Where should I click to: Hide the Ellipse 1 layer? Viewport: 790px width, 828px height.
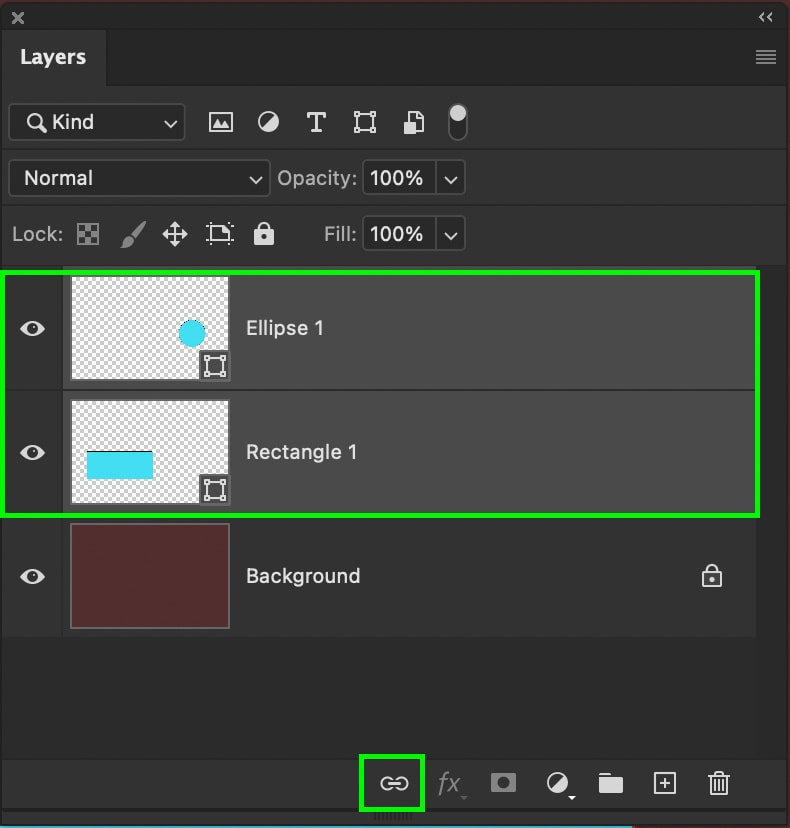33,328
